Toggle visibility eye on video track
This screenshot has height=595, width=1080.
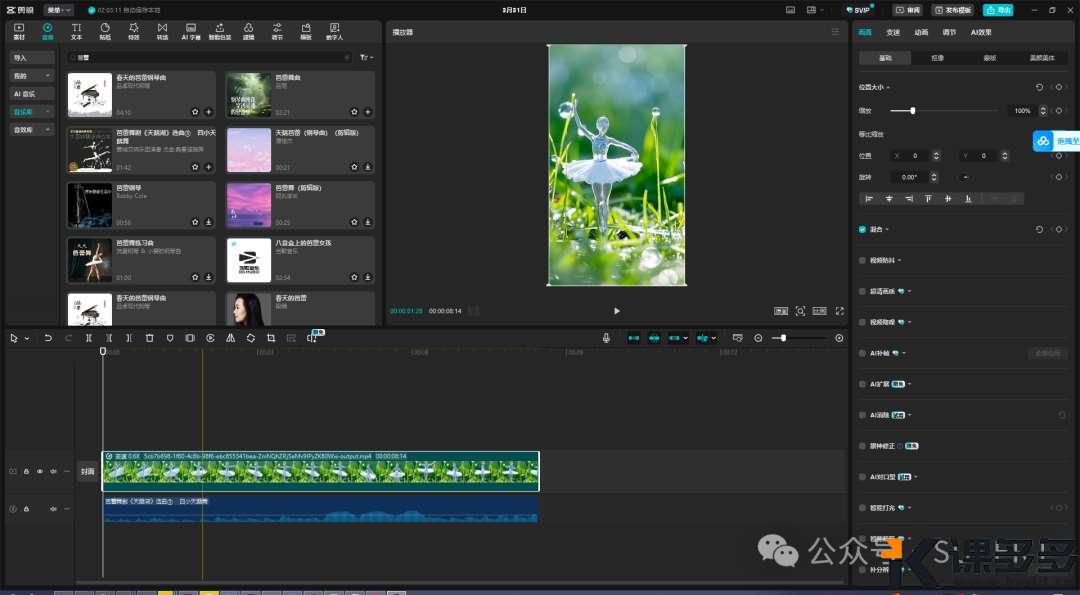[x=40, y=471]
